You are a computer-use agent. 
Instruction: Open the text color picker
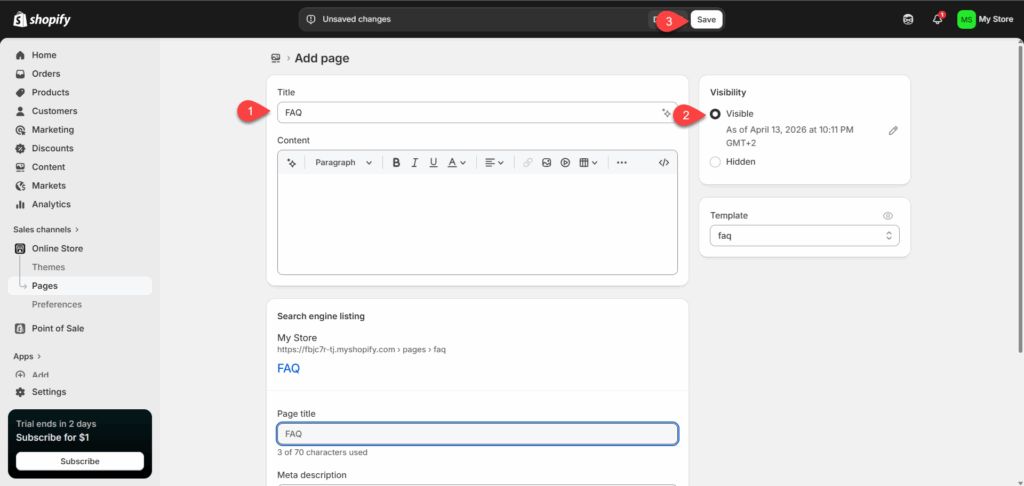[456, 163]
